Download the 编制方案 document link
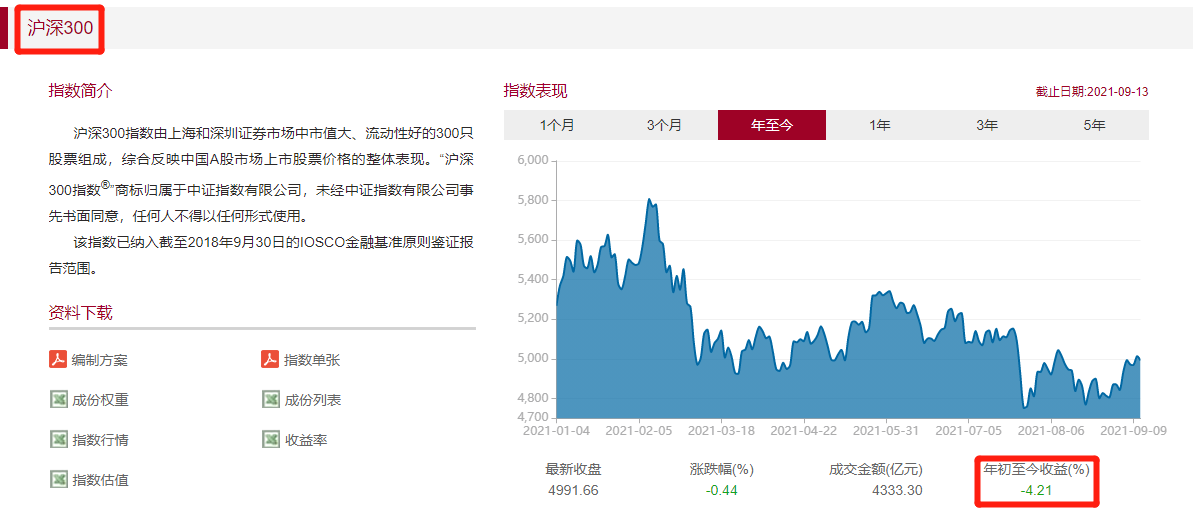Viewport: 1193px width, 514px height. coord(99,360)
